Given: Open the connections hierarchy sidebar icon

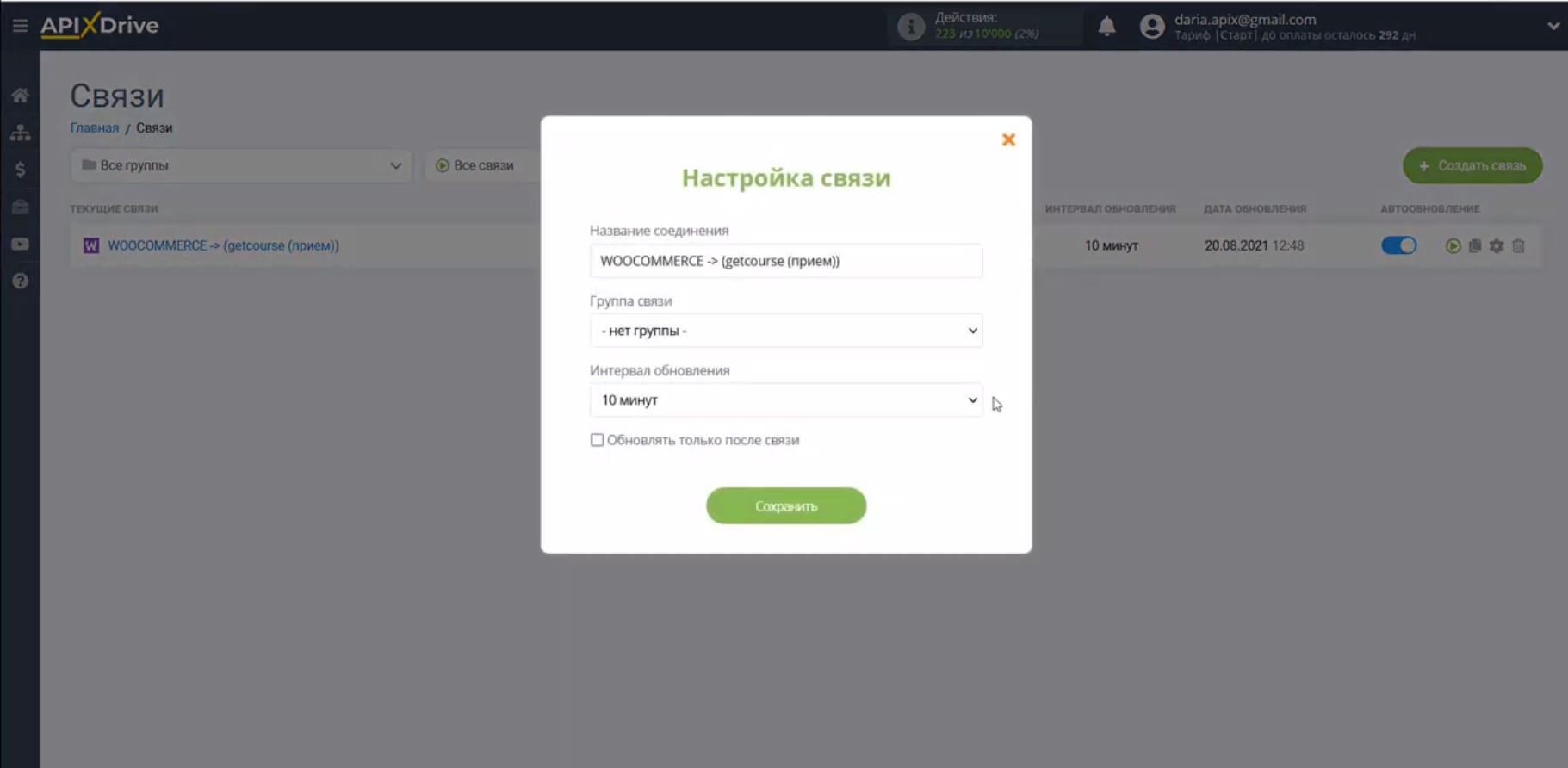Looking at the screenshot, I should coord(20,133).
